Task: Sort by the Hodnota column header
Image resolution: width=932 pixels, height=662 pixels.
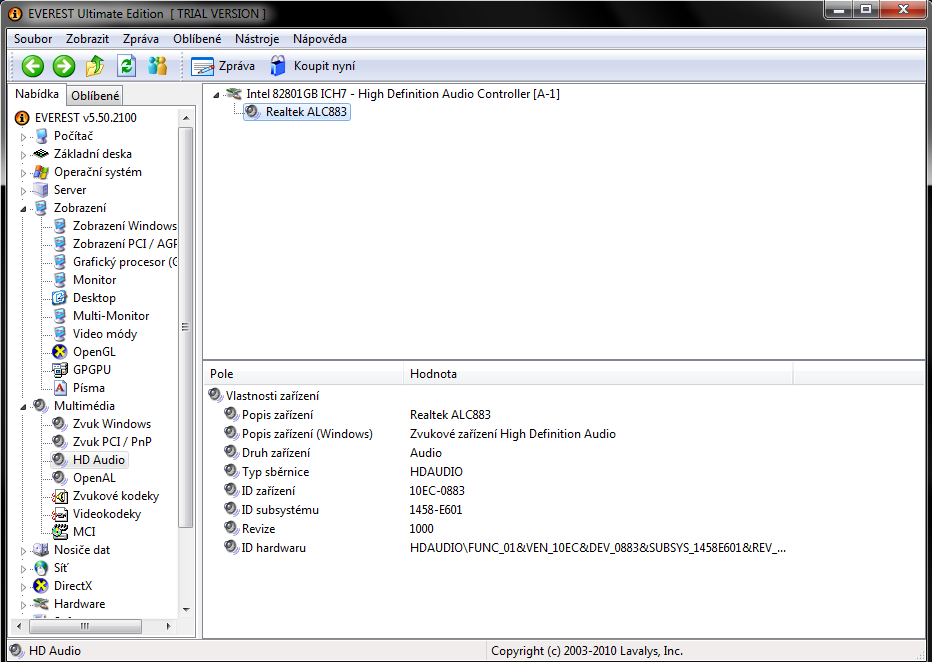Action: pos(598,374)
